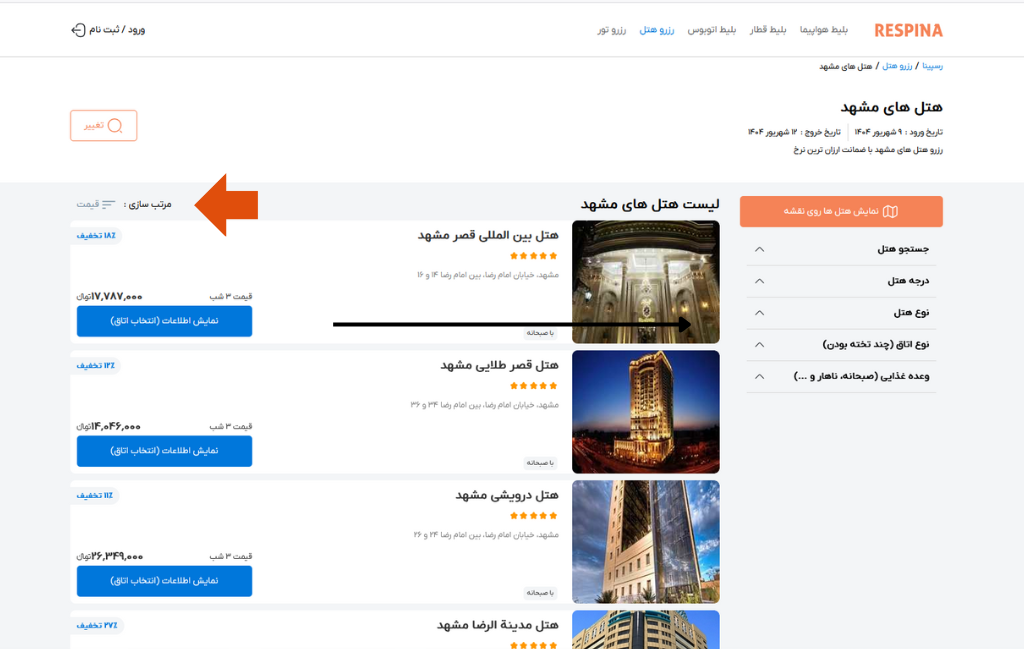This screenshot has width=1024, height=649.
Task: Open هتل قصر طلایی مشهد thumbnail image
Action: tap(645, 411)
